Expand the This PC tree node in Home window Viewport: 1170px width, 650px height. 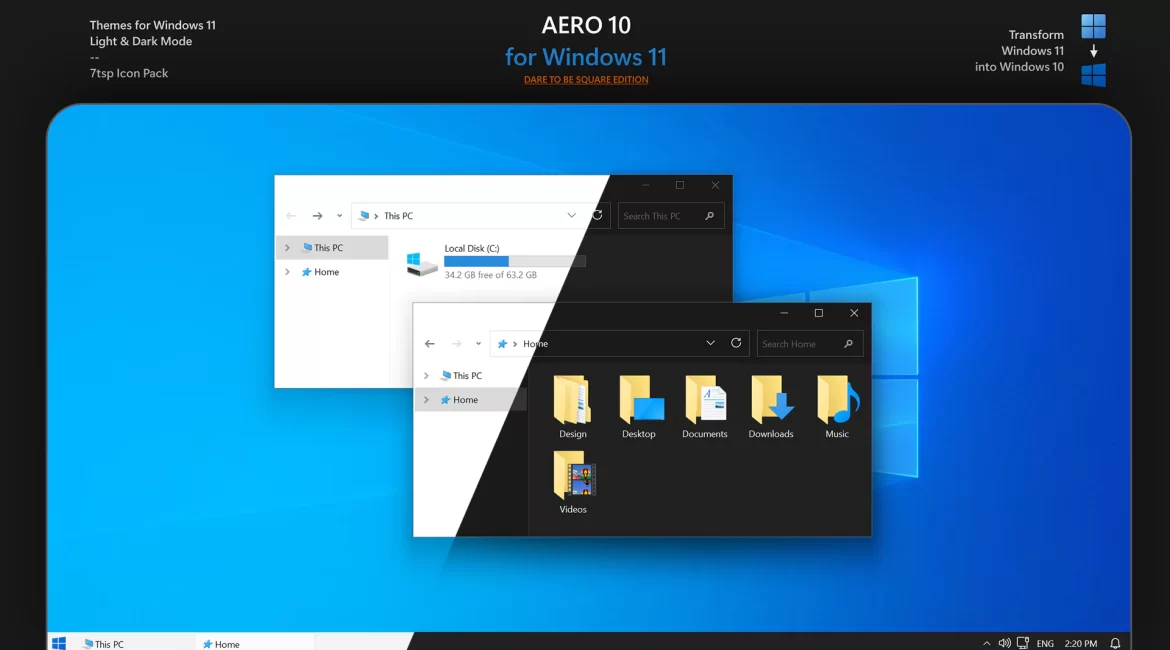click(x=426, y=376)
